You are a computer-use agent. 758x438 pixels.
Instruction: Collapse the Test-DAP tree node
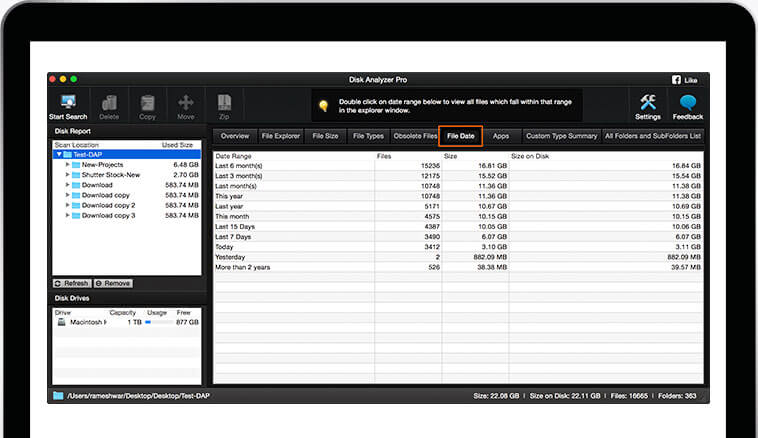(59, 155)
